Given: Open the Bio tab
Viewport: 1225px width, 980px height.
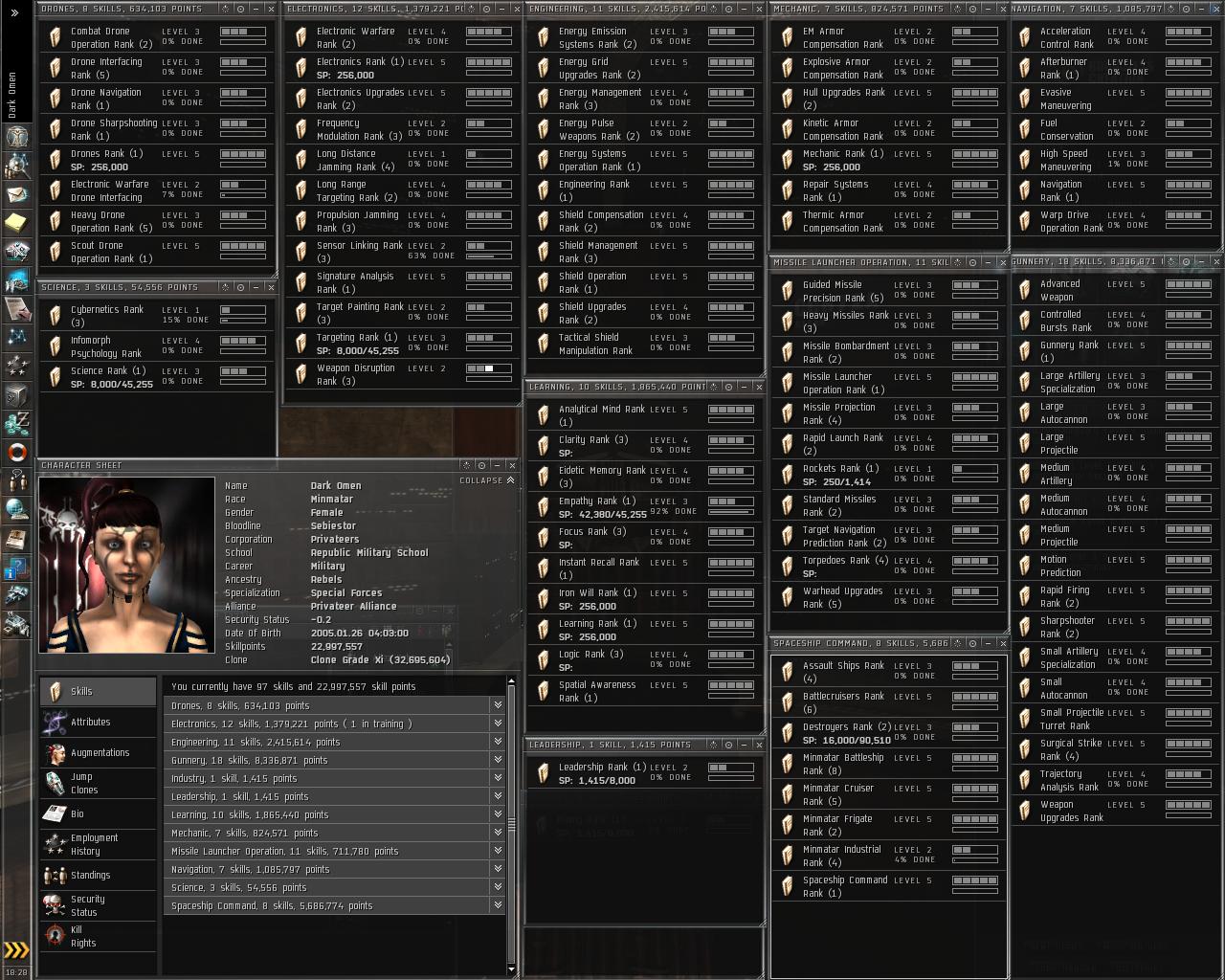Looking at the screenshot, I should tap(98, 813).
